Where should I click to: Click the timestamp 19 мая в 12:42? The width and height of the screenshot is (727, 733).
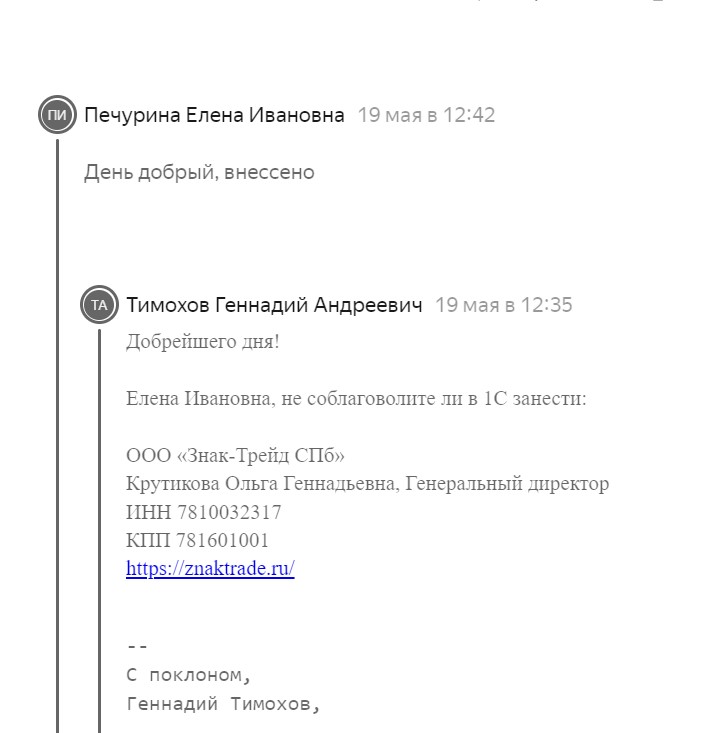click(x=426, y=115)
